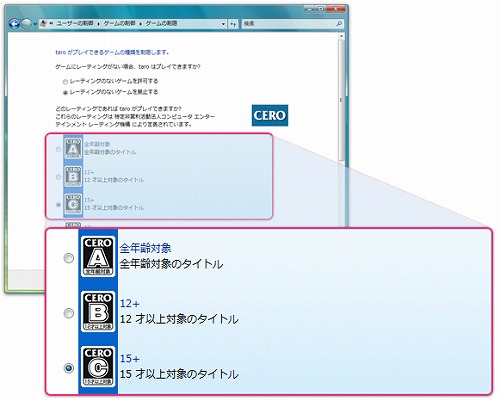Open the recent pages arrow beside Forward
Screen dimensions: 500x401
click(35, 24)
